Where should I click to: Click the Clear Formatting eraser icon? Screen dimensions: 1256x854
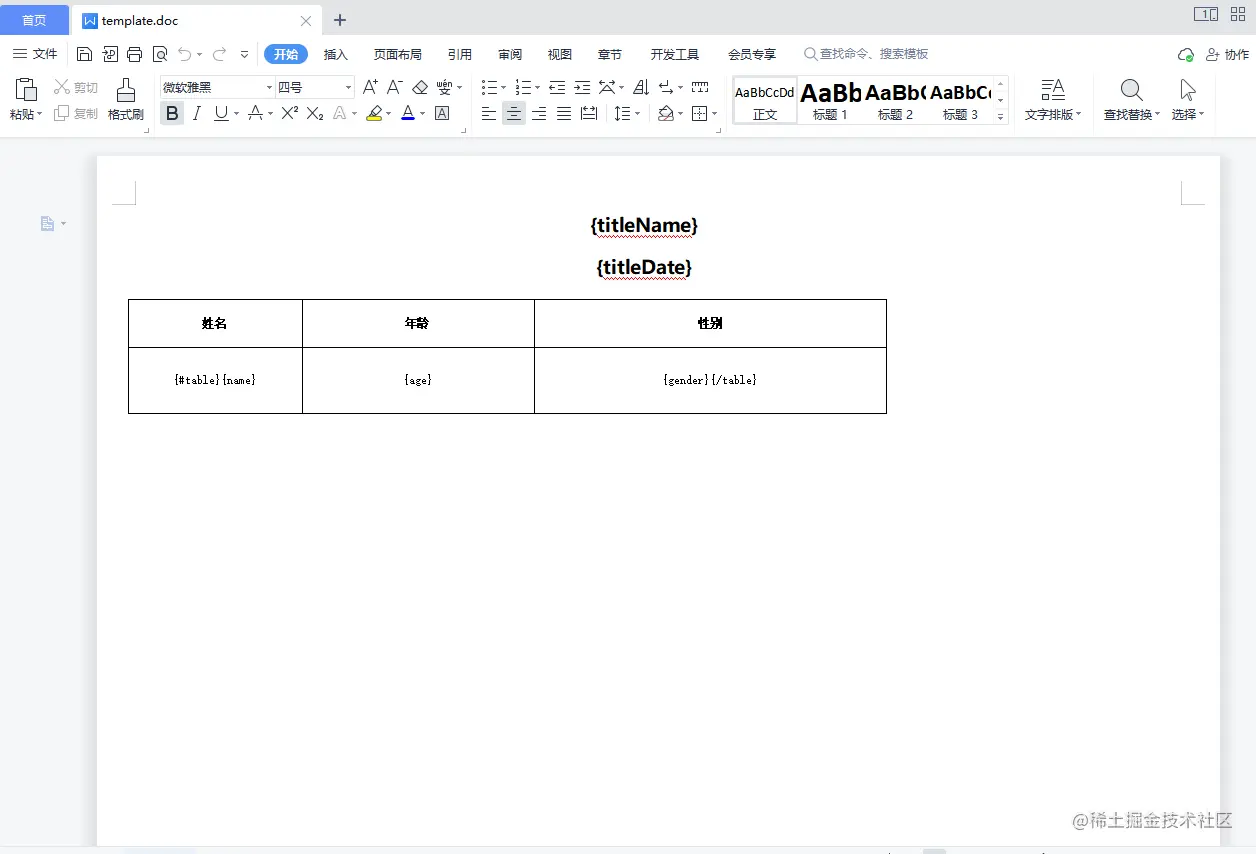420,88
